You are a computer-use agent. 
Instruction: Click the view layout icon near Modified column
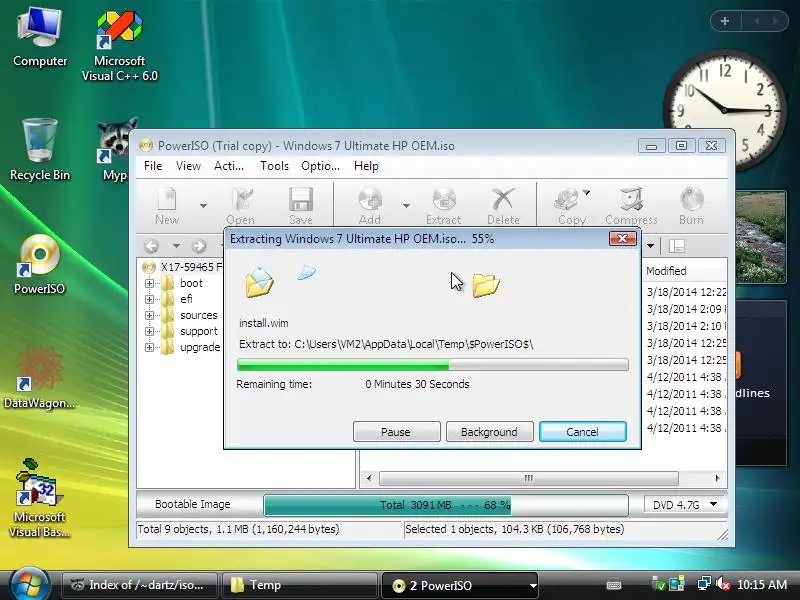[x=677, y=246]
